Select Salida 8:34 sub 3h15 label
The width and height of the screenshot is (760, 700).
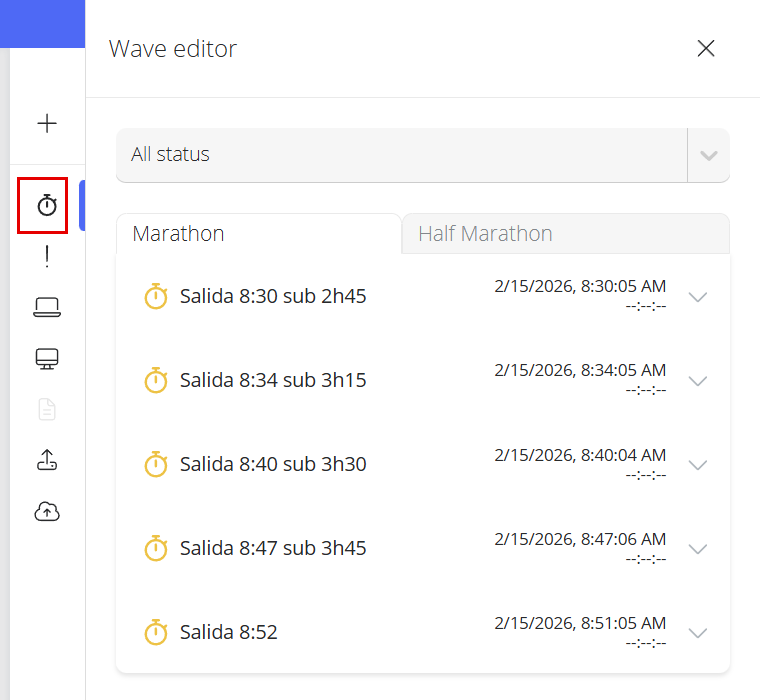(x=273, y=380)
